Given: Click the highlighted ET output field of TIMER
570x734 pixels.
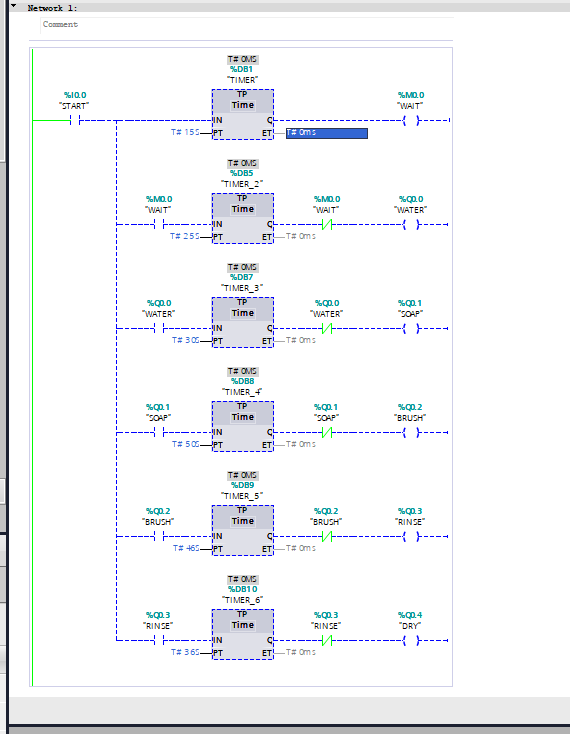Looking at the screenshot, I should [x=327, y=133].
